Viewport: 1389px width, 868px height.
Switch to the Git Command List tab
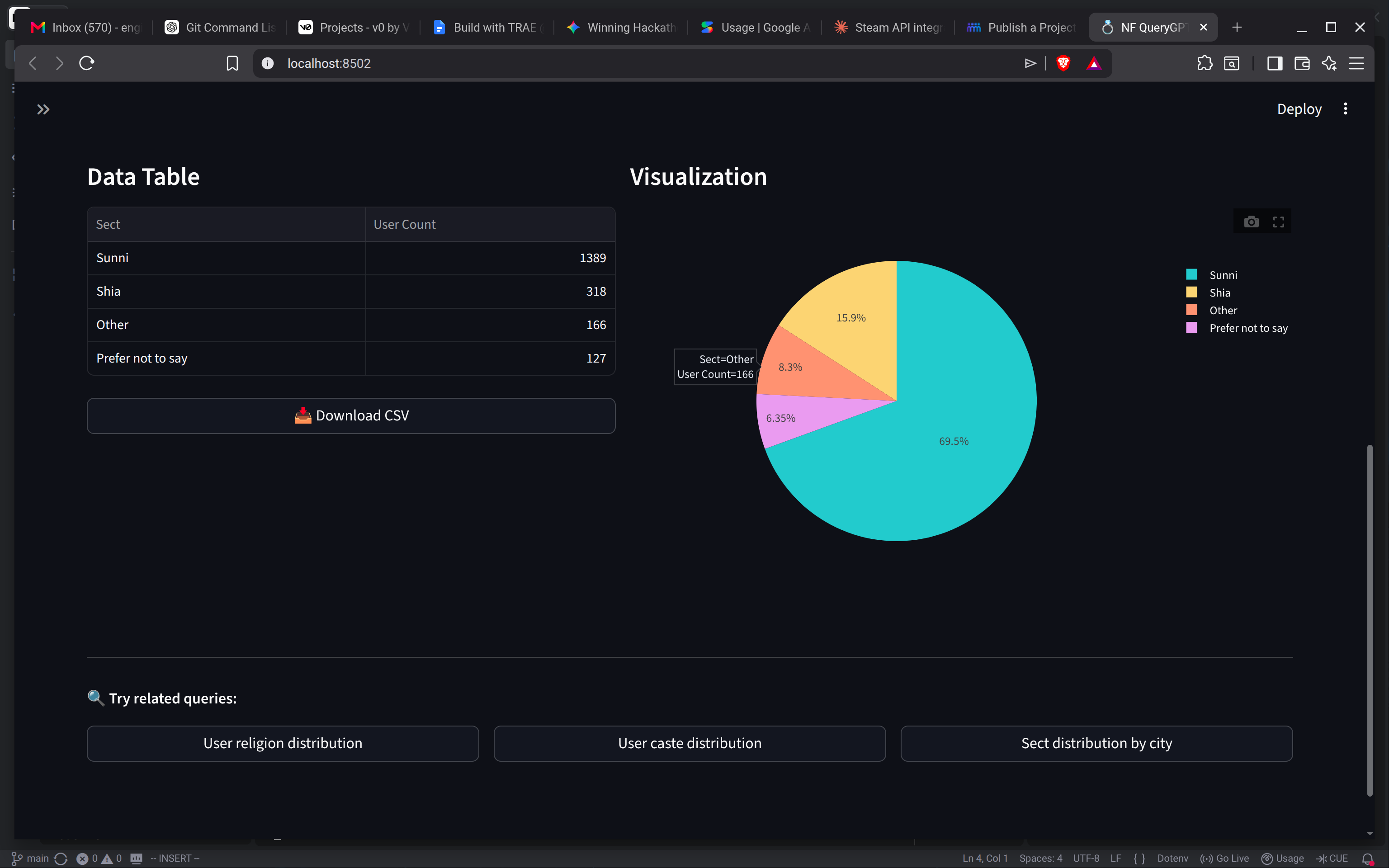pyautogui.click(x=220, y=27)
